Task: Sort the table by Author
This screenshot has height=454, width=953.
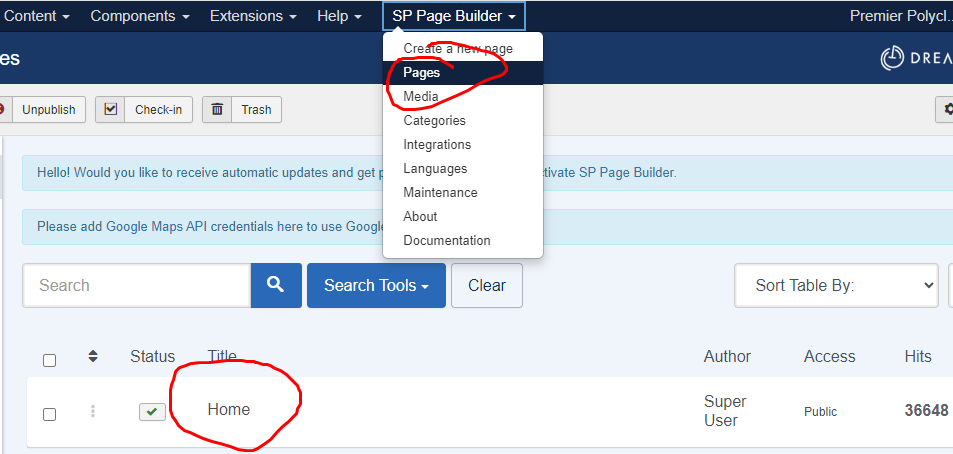Action: pos(728,356)
